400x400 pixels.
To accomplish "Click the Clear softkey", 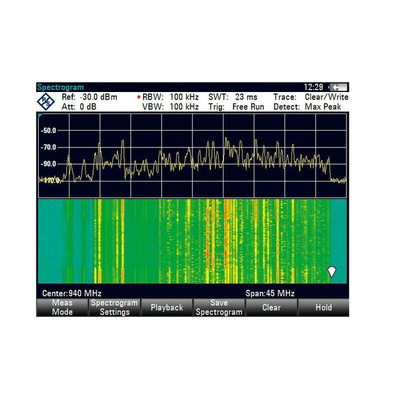I will (271, 307).
